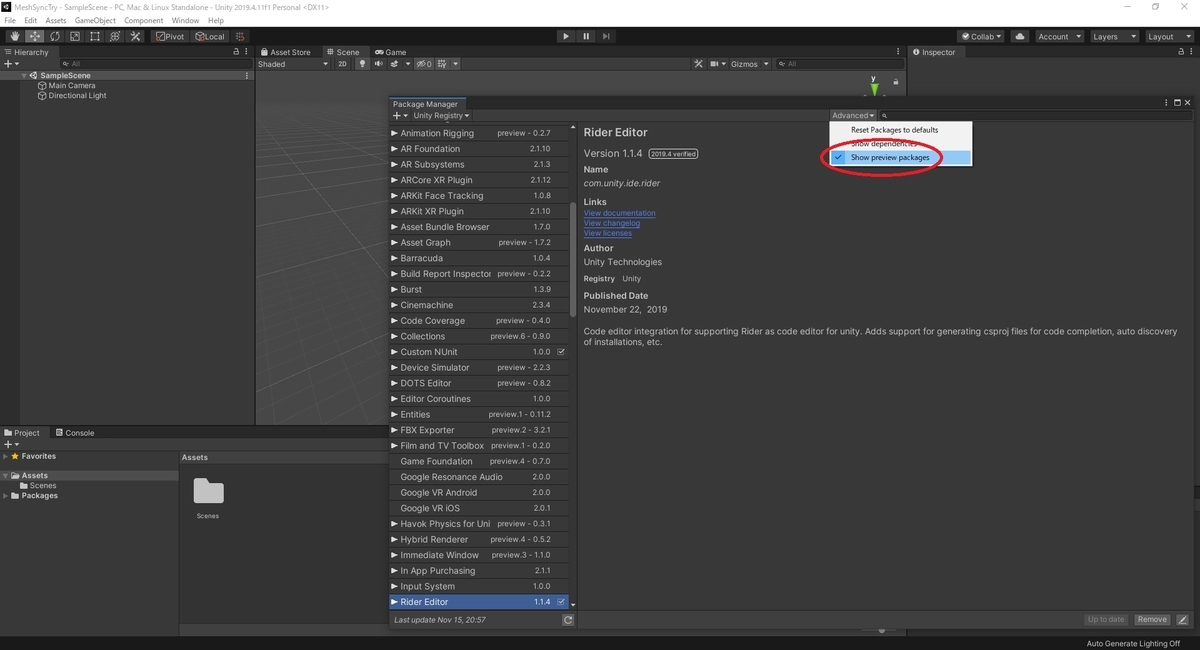
Task: Open the Scenes folder thumbnail
Action: pyautogui.click(x=208, y=491)
